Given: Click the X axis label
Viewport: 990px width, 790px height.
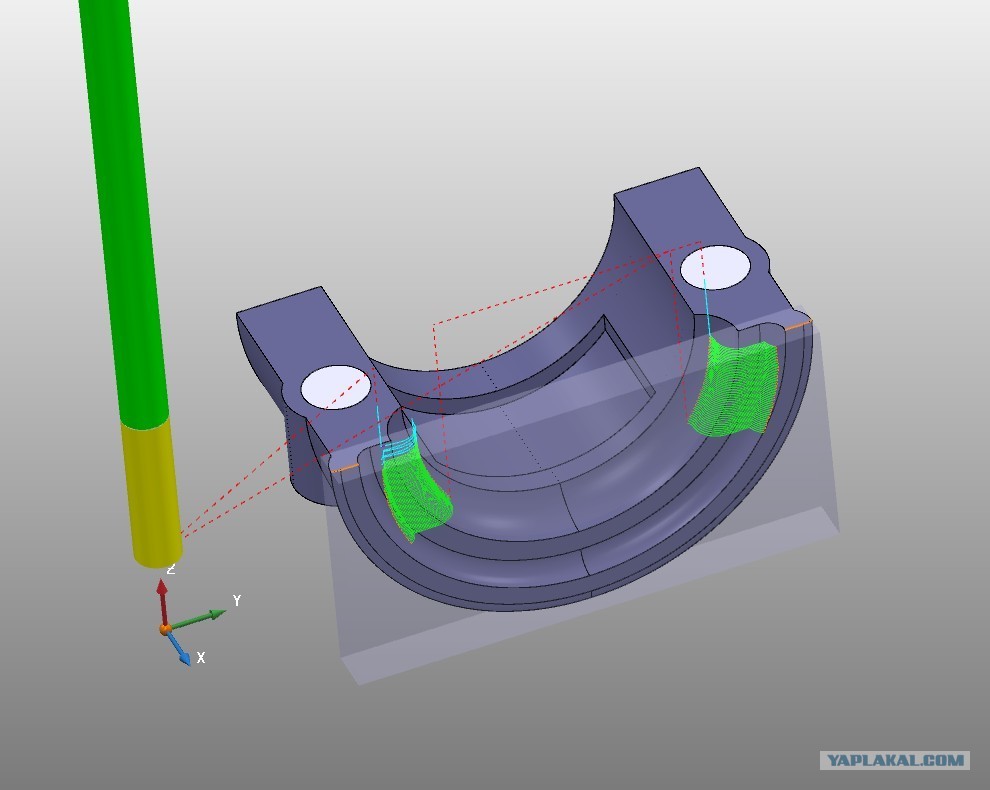Looking at the screenshot, I should 201,657.
